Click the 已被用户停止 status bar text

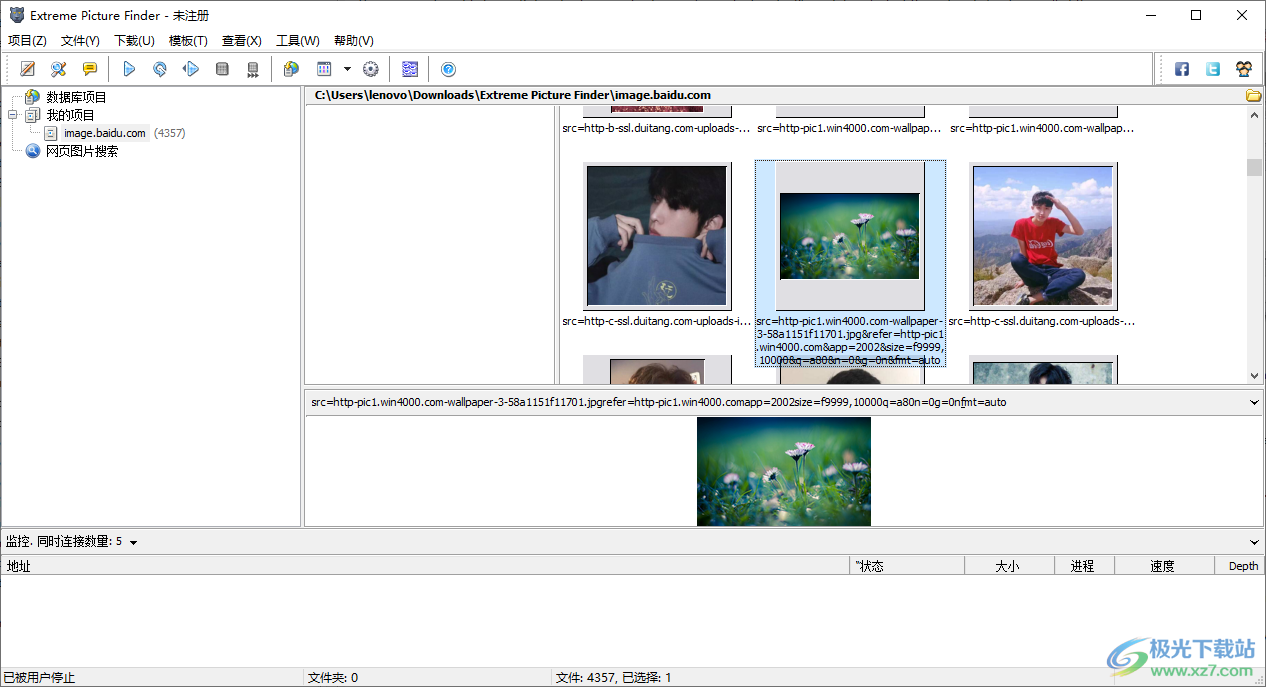tap(39, 677)
